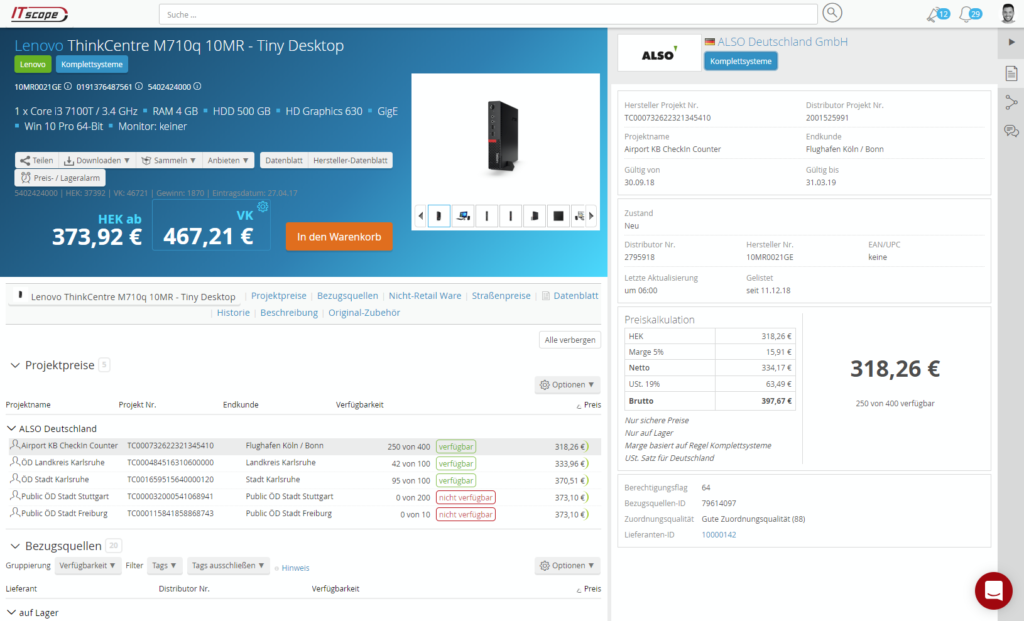The height and width of the screenshot is (621, 1024).
Task: Click Komplettsysteme tag under product title
Action: [91, 64]
